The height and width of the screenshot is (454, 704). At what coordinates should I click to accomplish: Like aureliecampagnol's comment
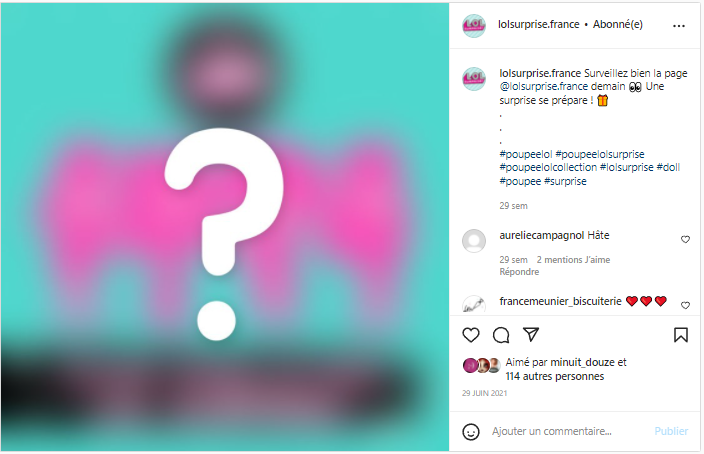click(x=685, y=239)
